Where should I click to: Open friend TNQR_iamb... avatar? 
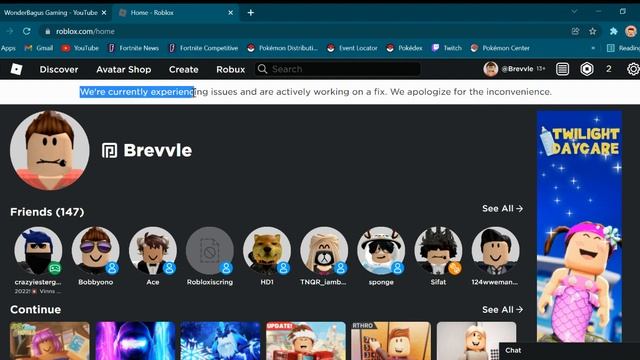(x=324, y=251)
